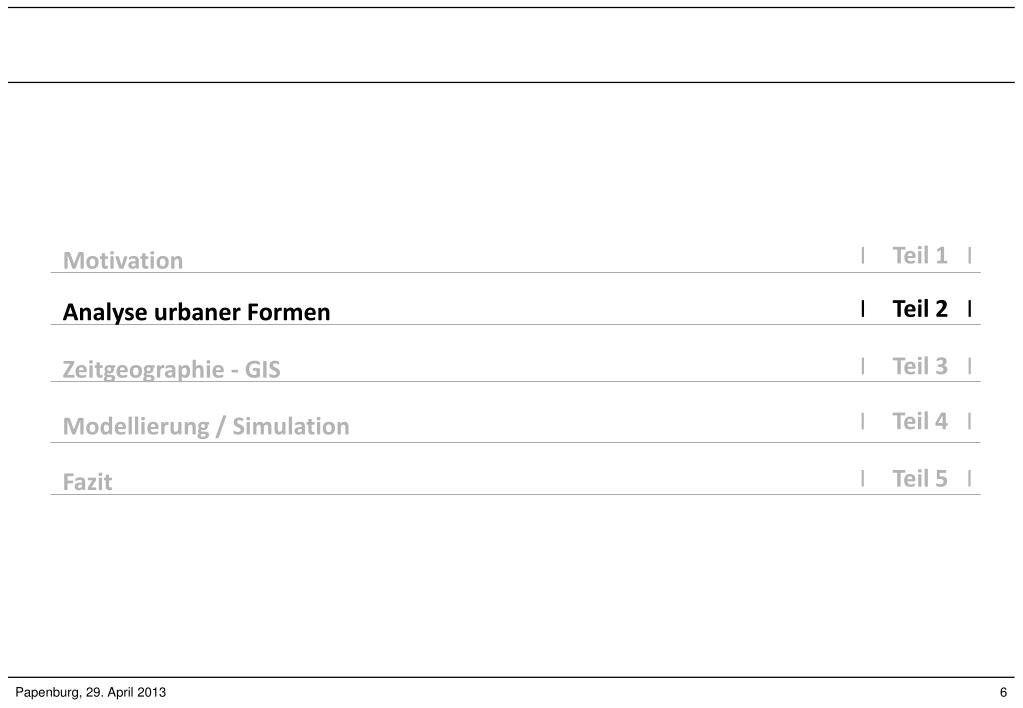The width and height of the screenshot is (1023, 708).
Task: Jump to the Fazit section
Action: [x=88, y=482]
